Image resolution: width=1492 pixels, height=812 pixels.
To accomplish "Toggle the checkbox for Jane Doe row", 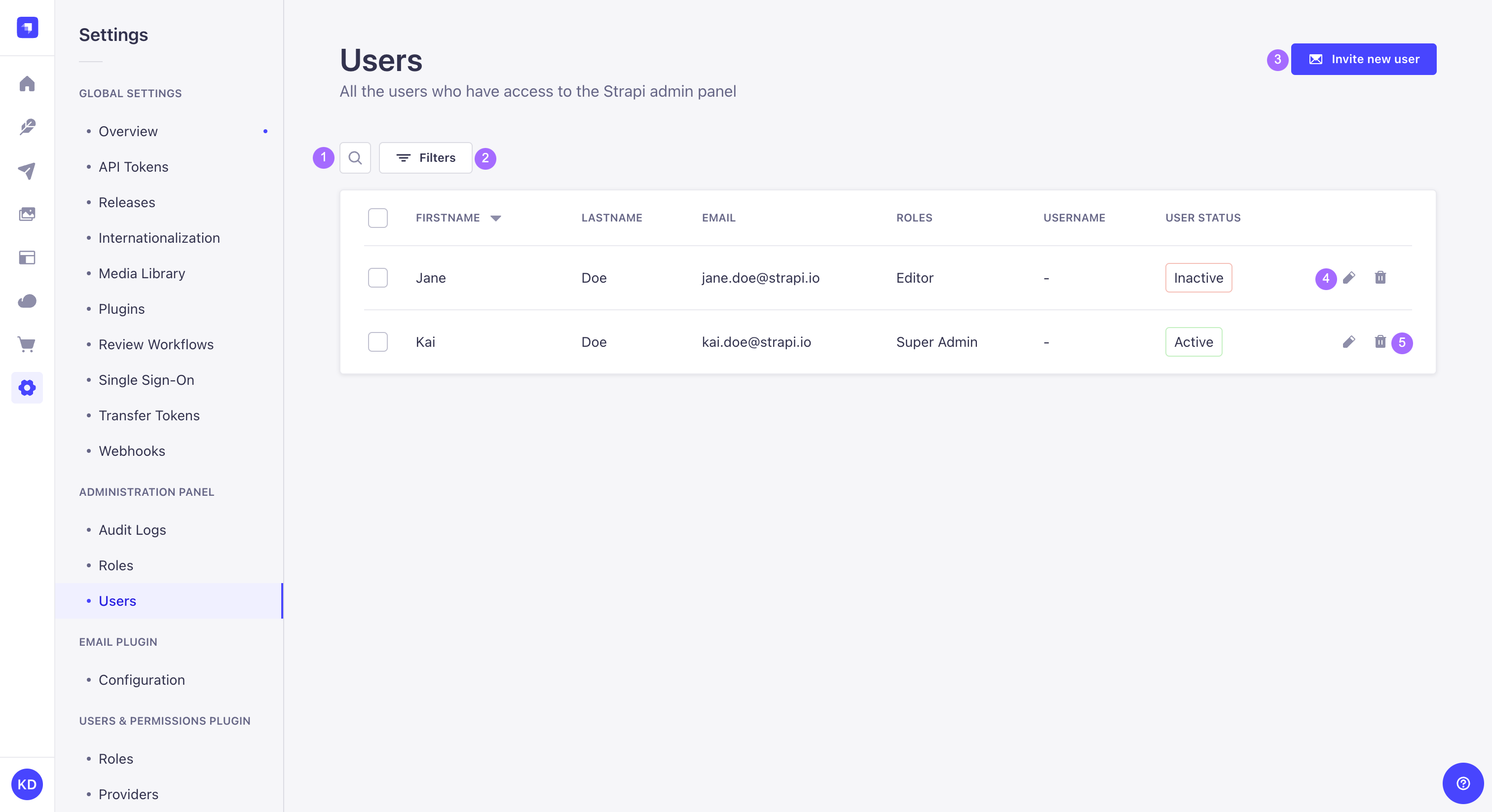I will coord(378,278).
